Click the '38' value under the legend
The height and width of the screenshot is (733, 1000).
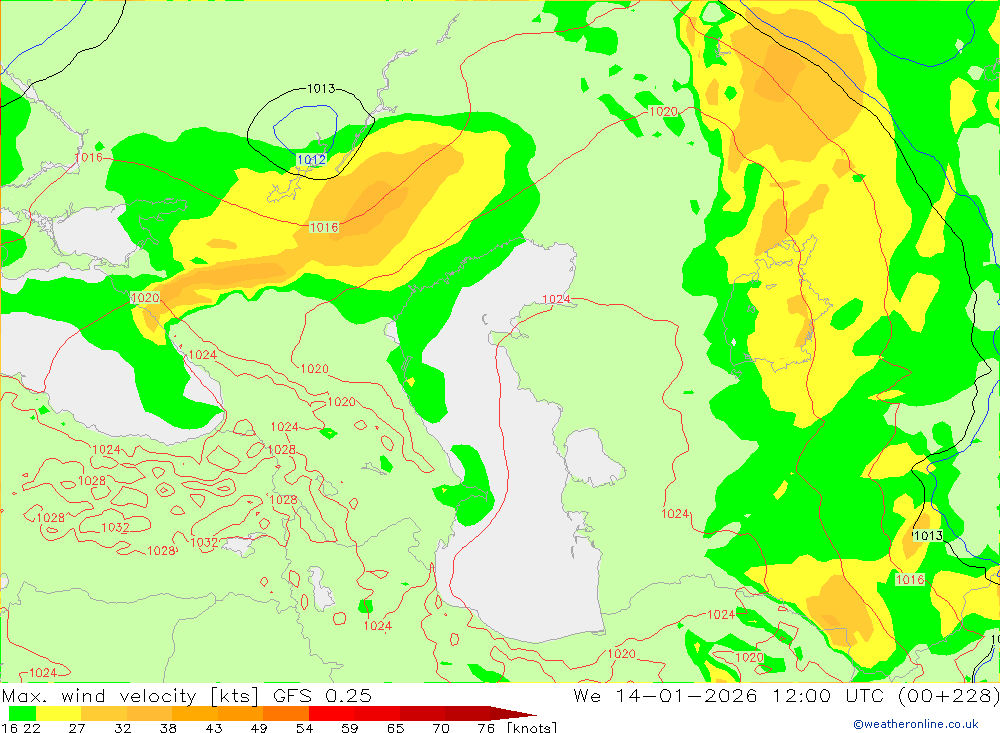pos(168,728)
